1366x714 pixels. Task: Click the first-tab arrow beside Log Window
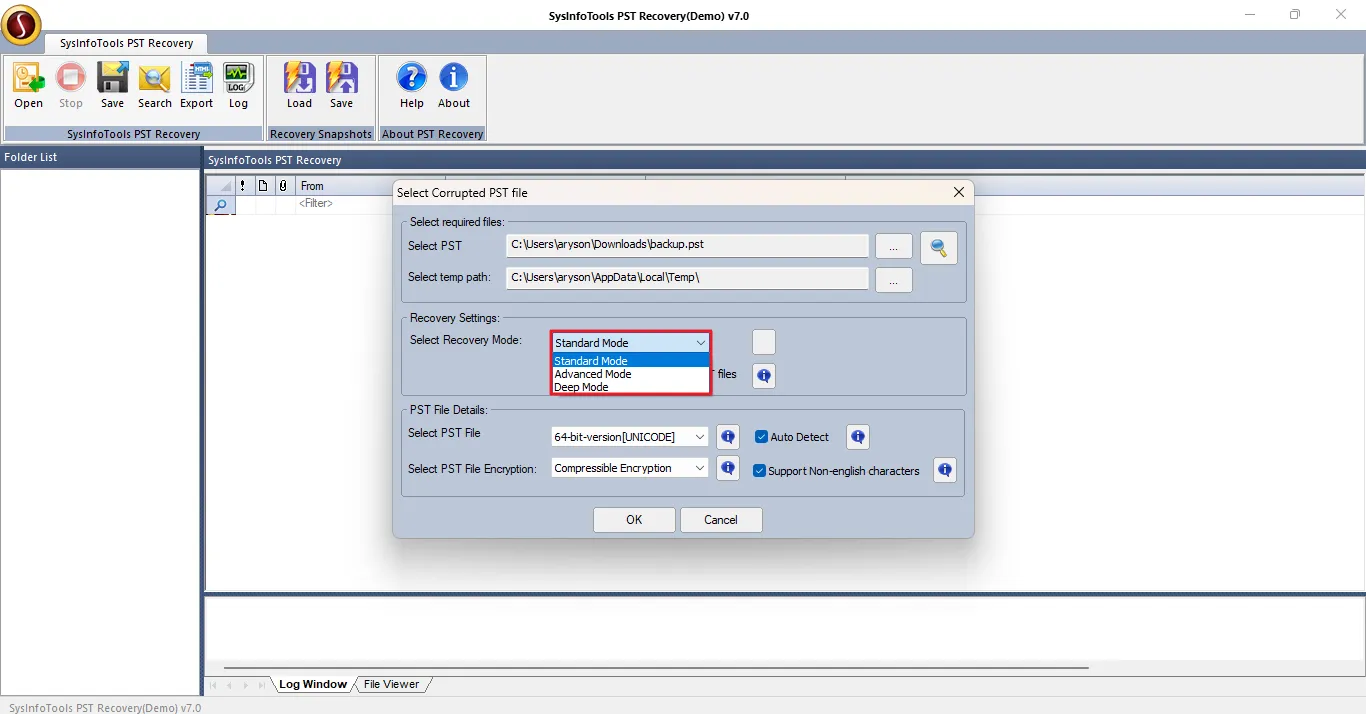click(x=212, y=685)
